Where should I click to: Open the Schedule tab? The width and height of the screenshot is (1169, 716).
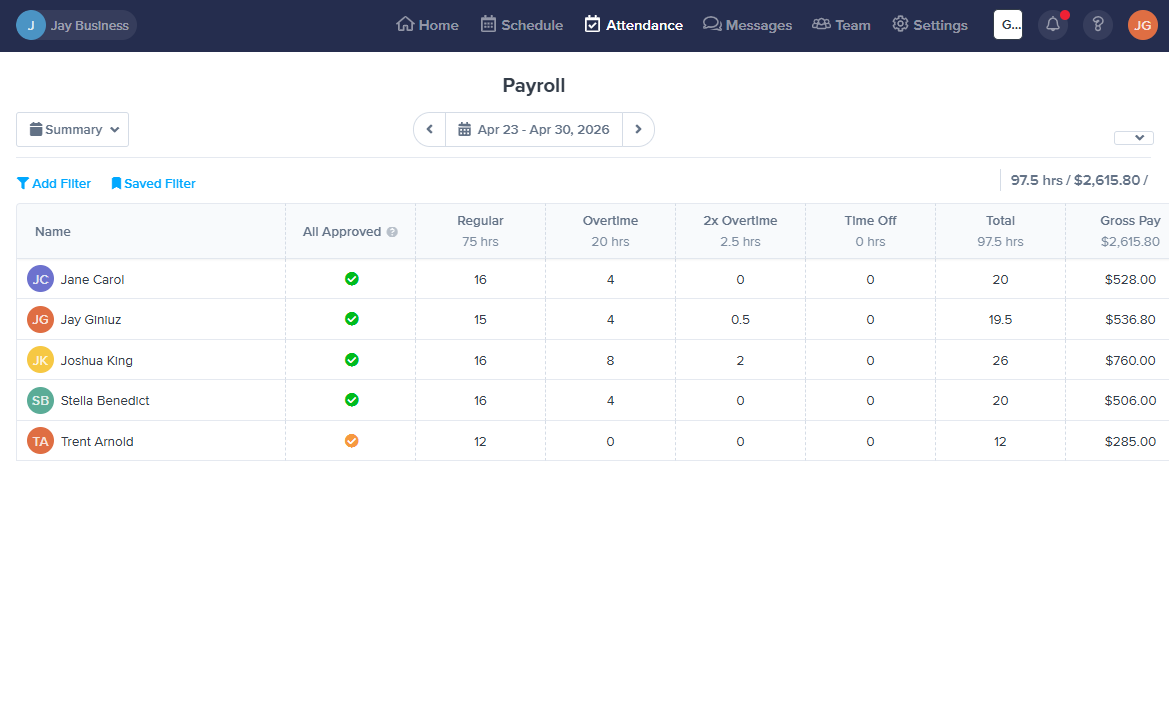pyautogui.click(x=522, y=25)
